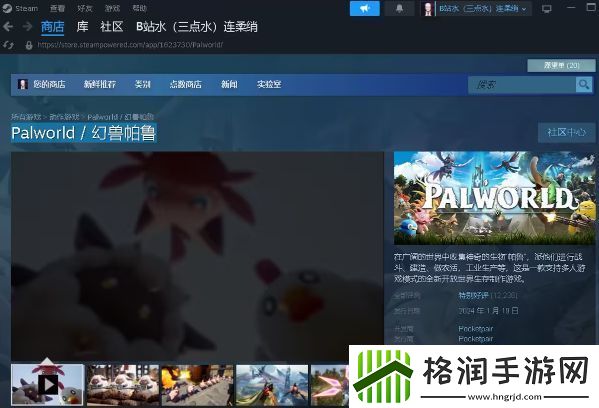Open 类别 categories menu

click(142, 84)
